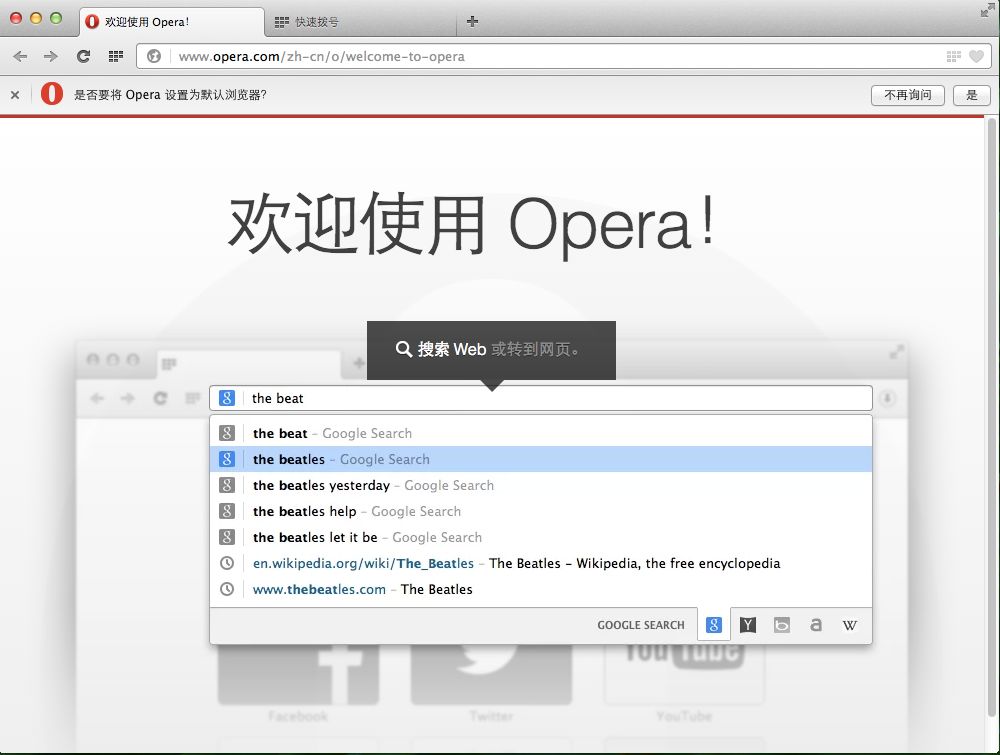Select the Yahoo search engine icon
The height and width of the screenshot is (755, 1000).
point(748,625)
